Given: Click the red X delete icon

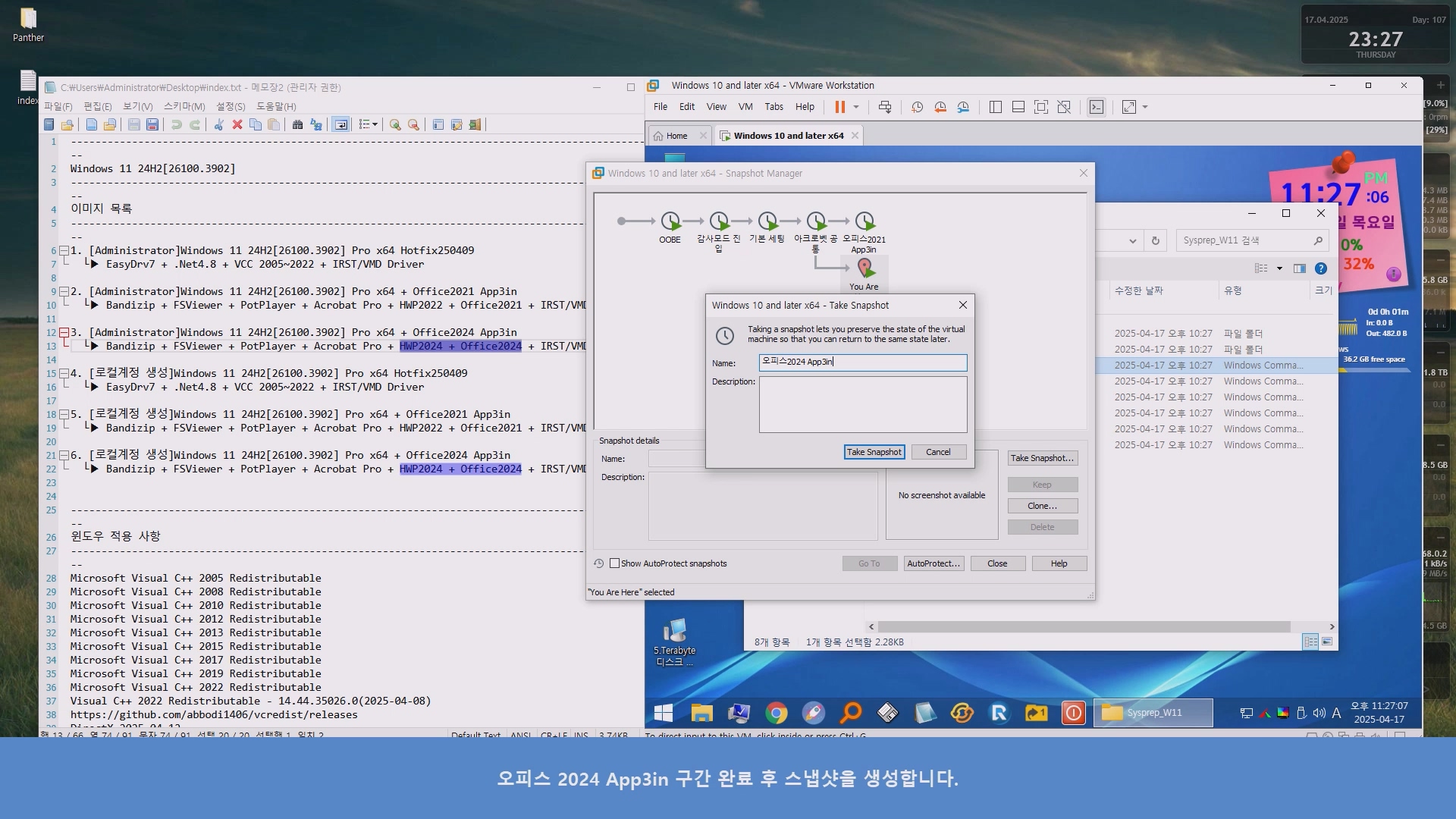Looking at the screenshot, I should click(237, 124).
